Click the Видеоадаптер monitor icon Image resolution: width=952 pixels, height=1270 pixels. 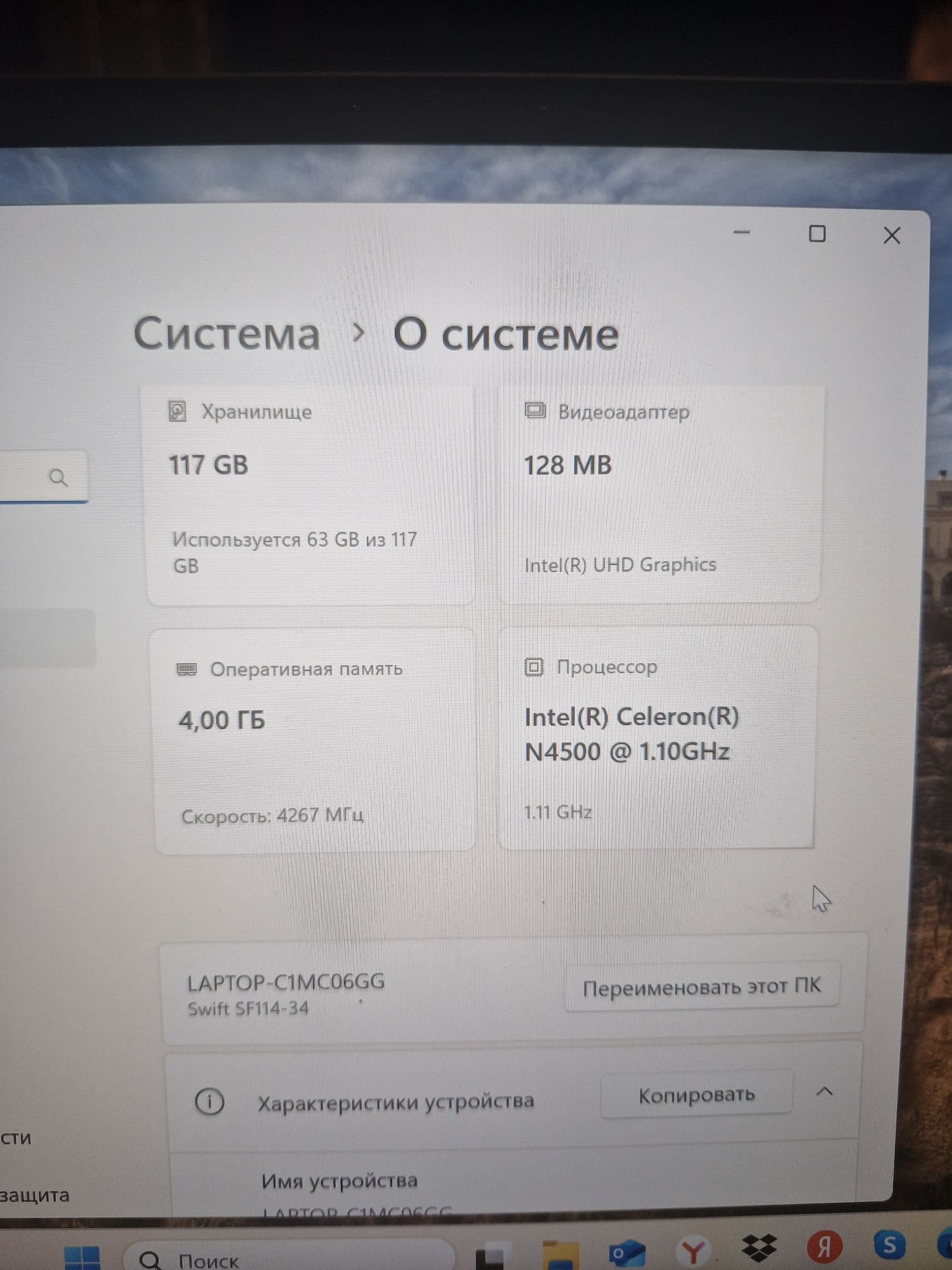pos(535,411)
